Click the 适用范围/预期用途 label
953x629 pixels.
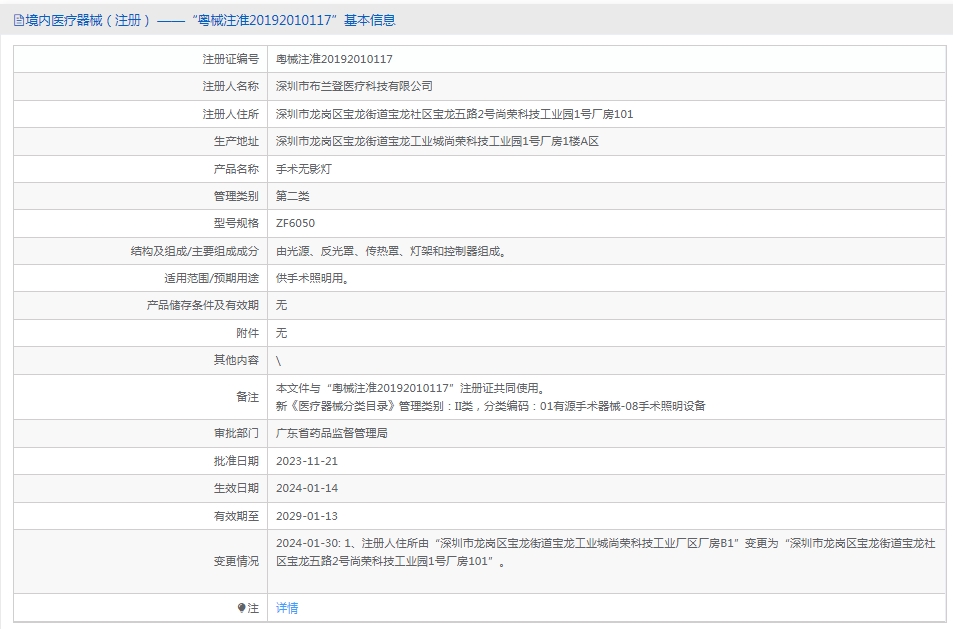coord(212,278)
